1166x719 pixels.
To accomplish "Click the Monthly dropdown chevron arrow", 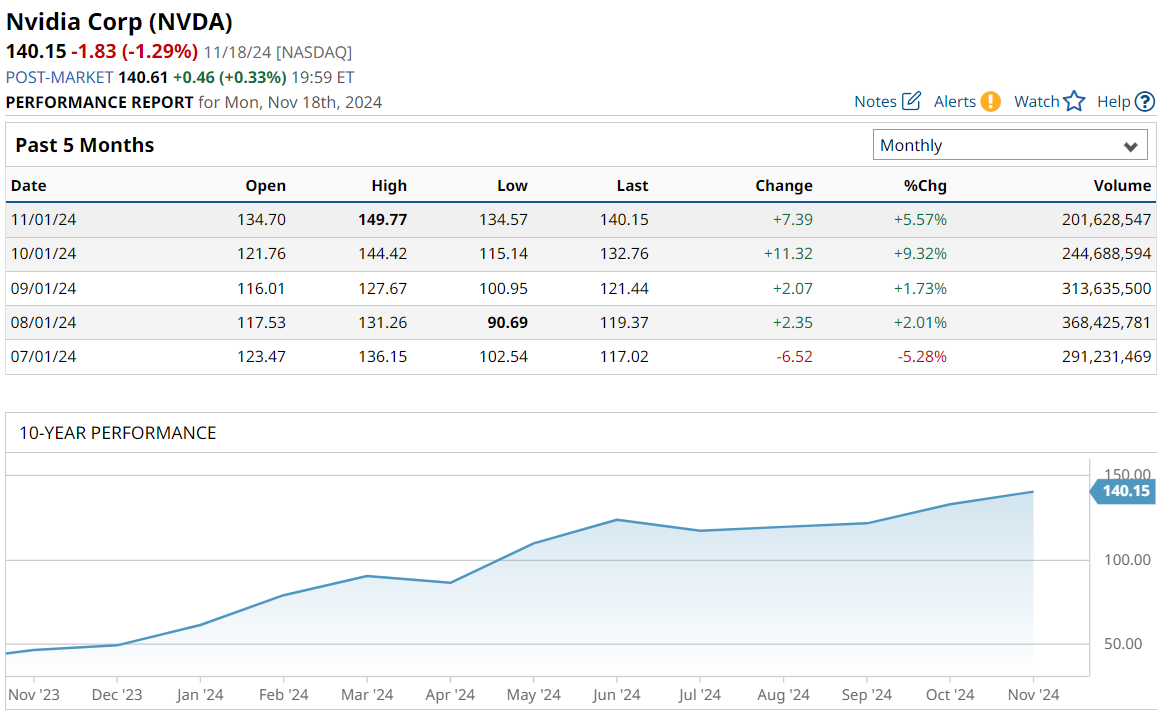I will pos(1130,146).
